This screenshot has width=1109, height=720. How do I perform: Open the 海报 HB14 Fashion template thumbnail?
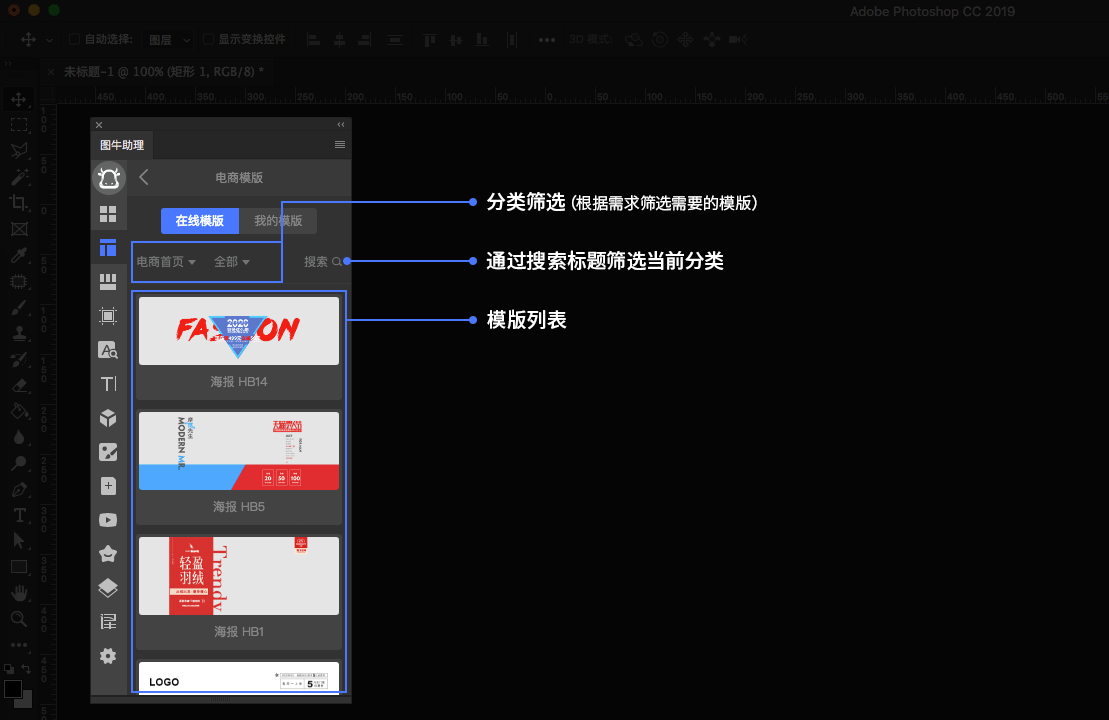tap(239, 331)
